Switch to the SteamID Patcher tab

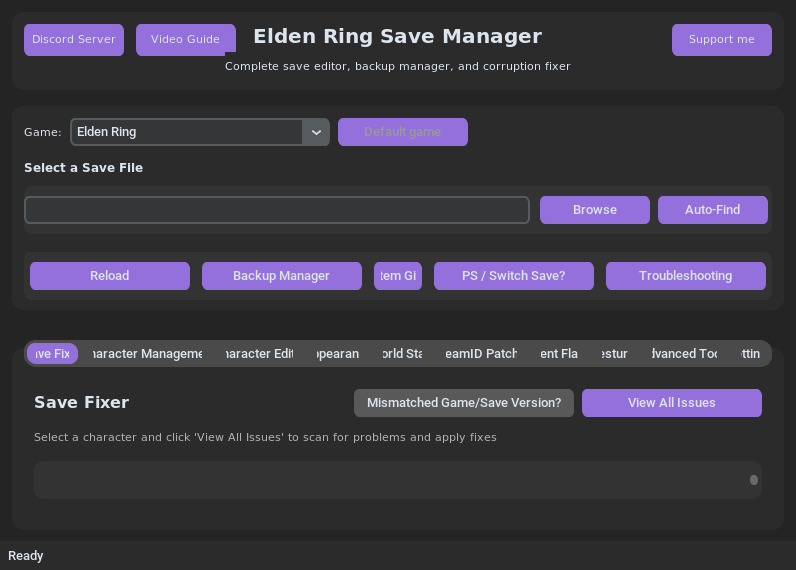481,354
